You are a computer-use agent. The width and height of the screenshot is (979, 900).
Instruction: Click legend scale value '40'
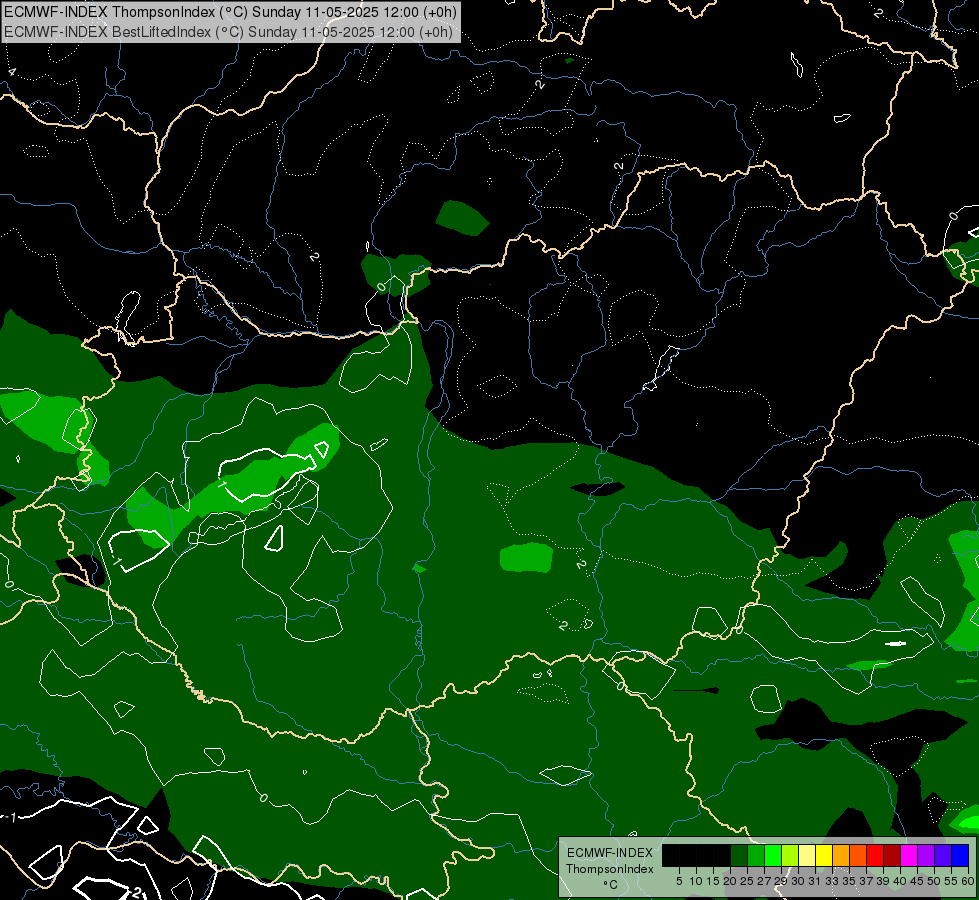(x=900, y=881)
